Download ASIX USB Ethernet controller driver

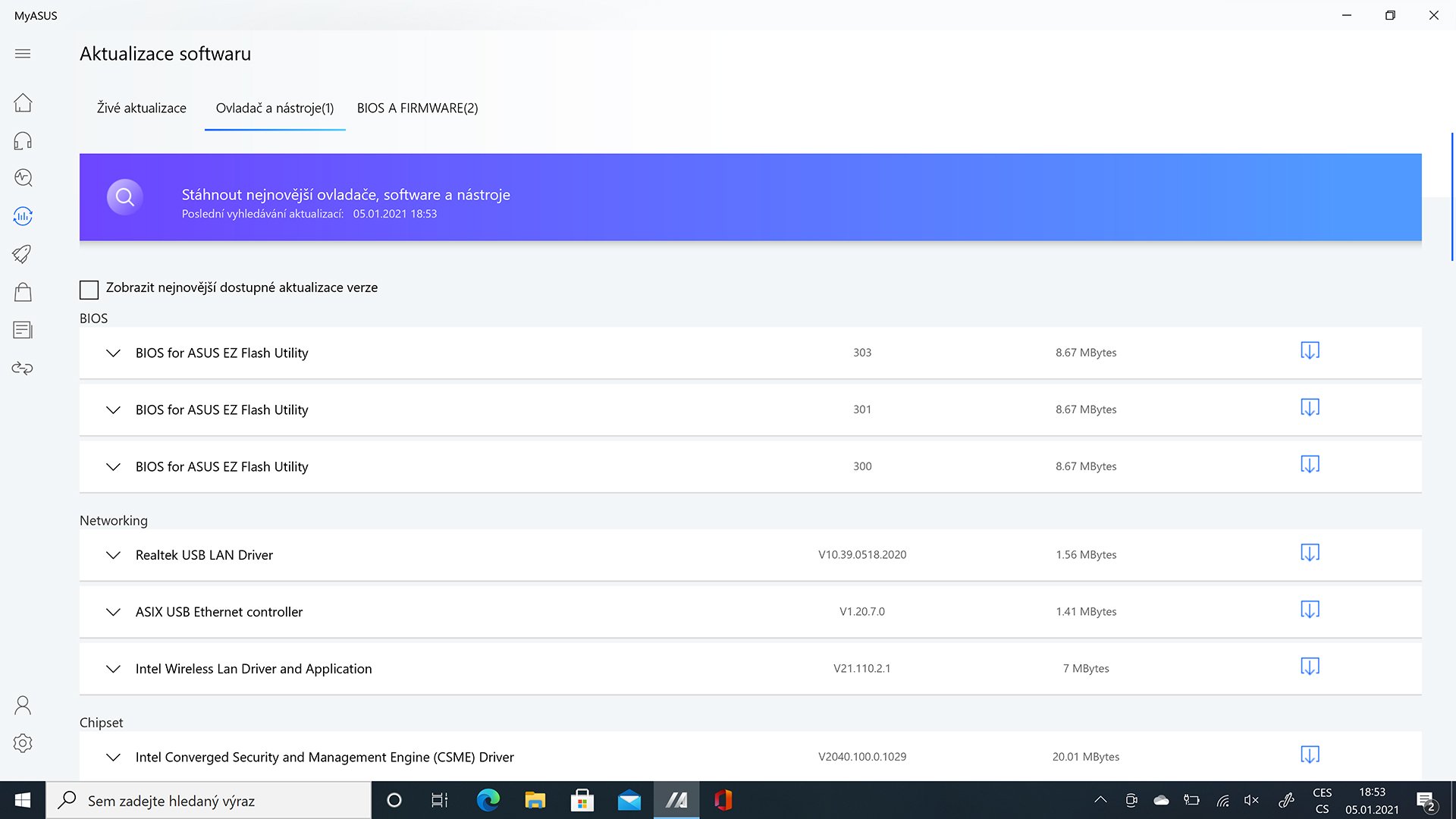point(1310,610)
